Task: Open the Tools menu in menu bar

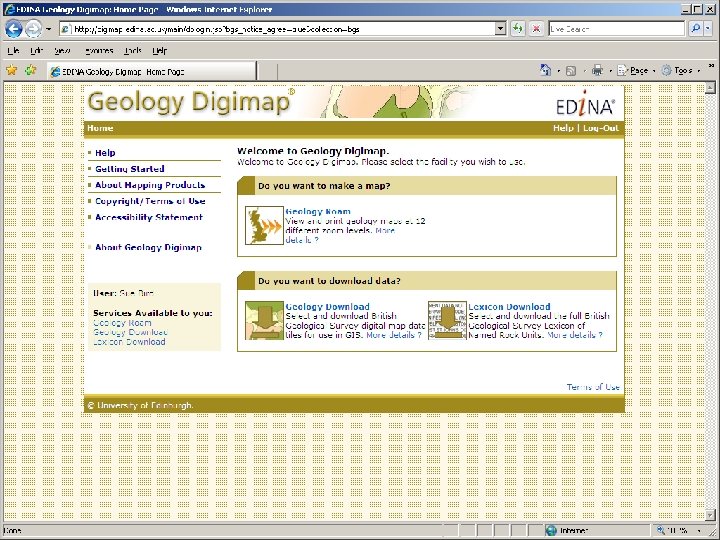Action: (133, 51)
